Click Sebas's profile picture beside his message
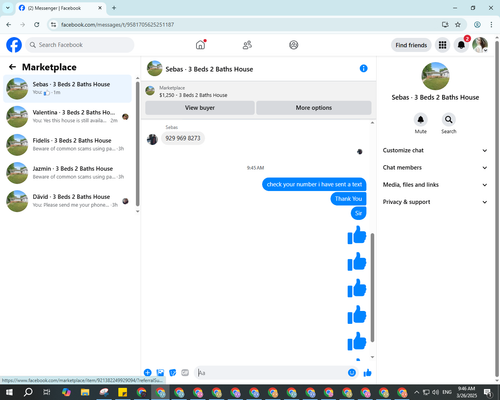This screenshot has width=500, height=400. pyautogui.click(x=152, y=139)
